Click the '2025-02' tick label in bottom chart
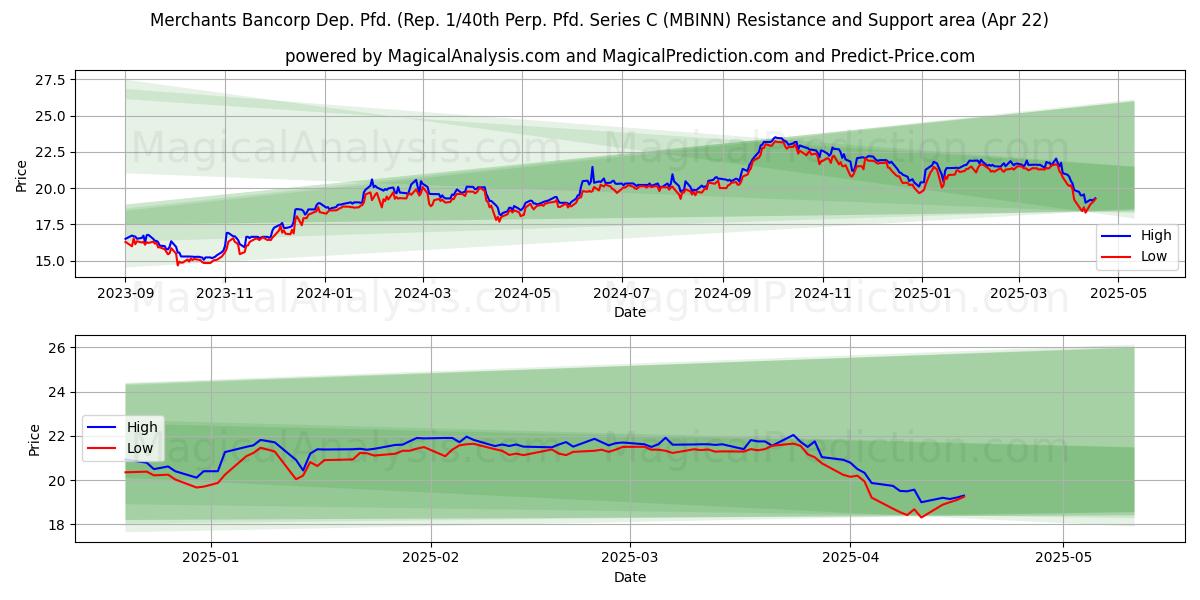 click(431, 559)
